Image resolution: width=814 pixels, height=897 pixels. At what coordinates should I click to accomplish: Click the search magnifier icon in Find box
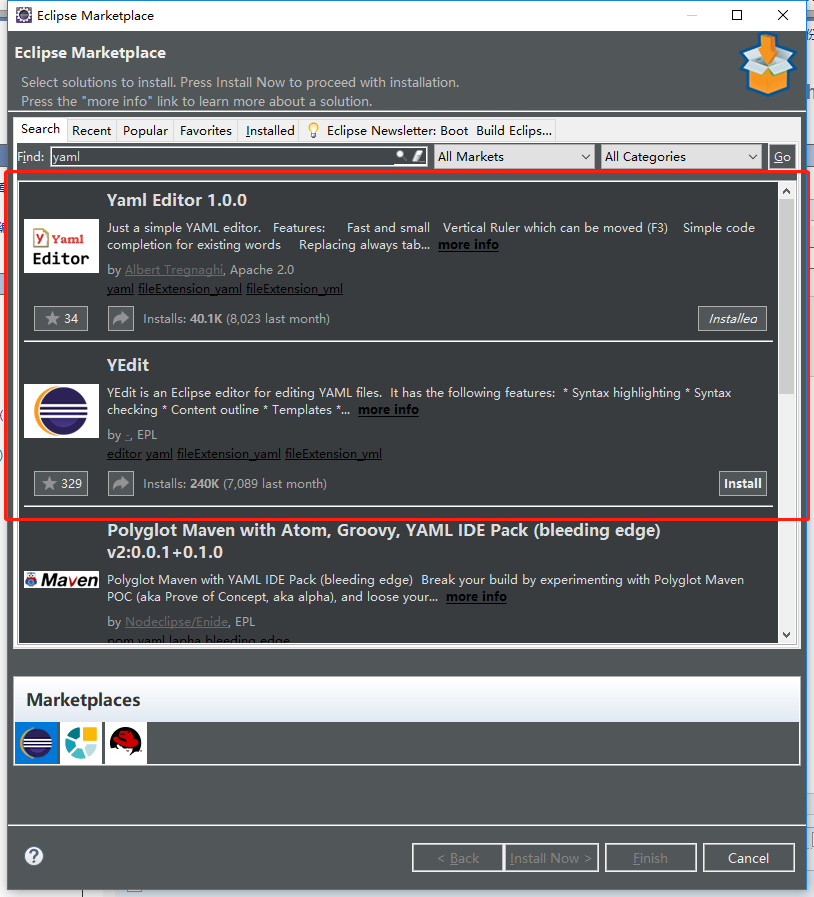(x=402, y=155)
